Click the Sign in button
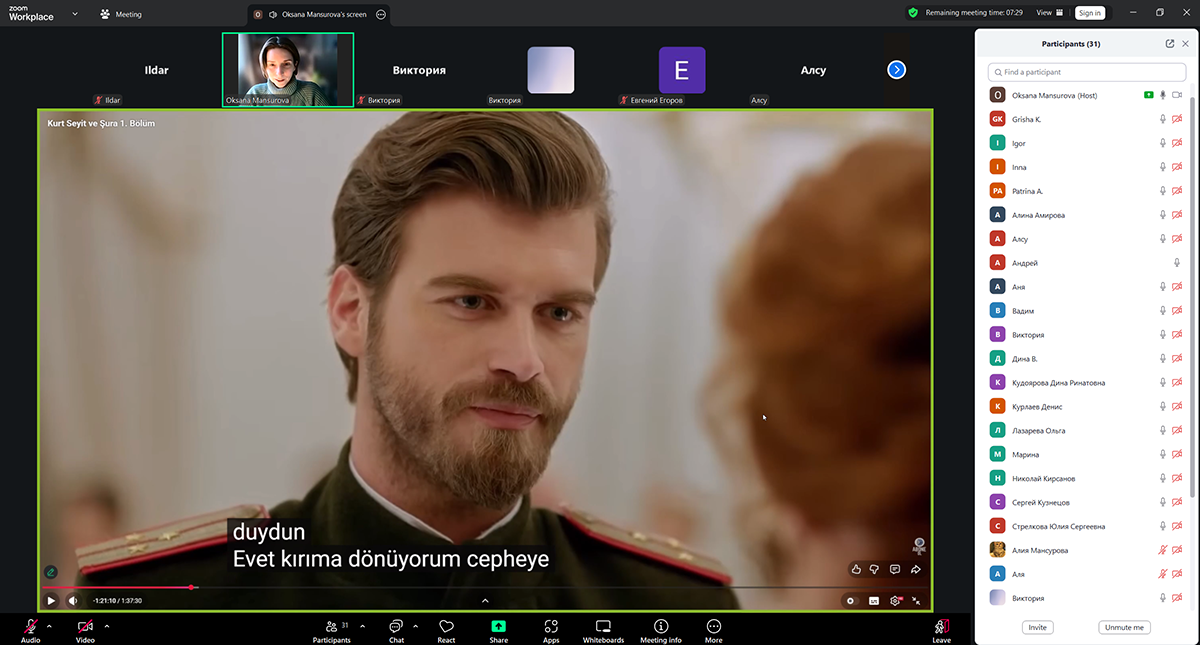The height and width of the screenshot is (645, 1200). [1089, 13]
